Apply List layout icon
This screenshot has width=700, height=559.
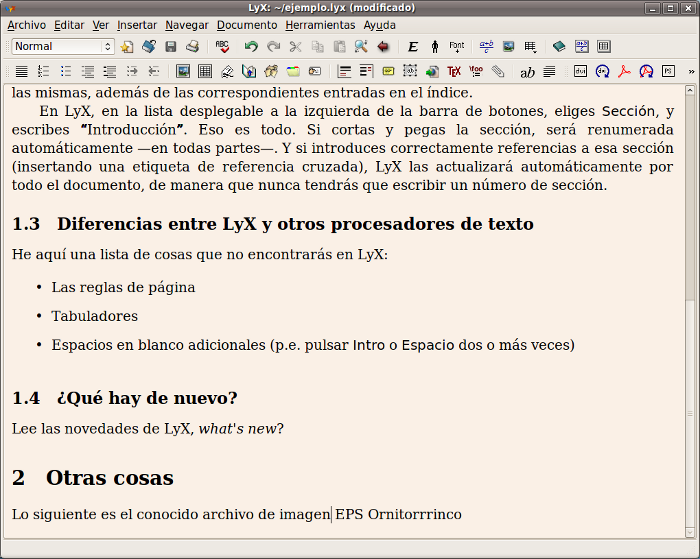click(88, 71)
